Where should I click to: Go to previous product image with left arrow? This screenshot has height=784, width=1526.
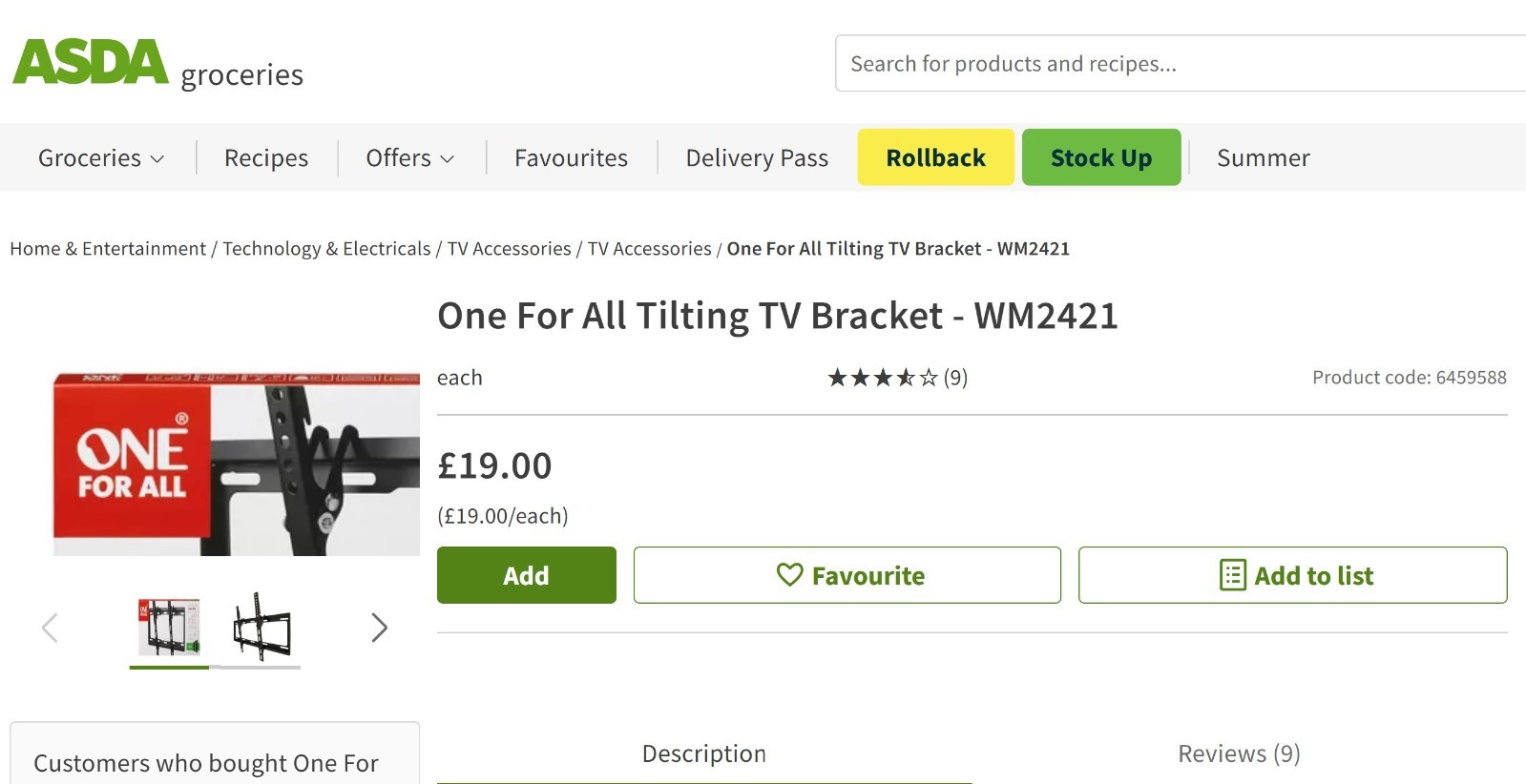tap(51, 628)
